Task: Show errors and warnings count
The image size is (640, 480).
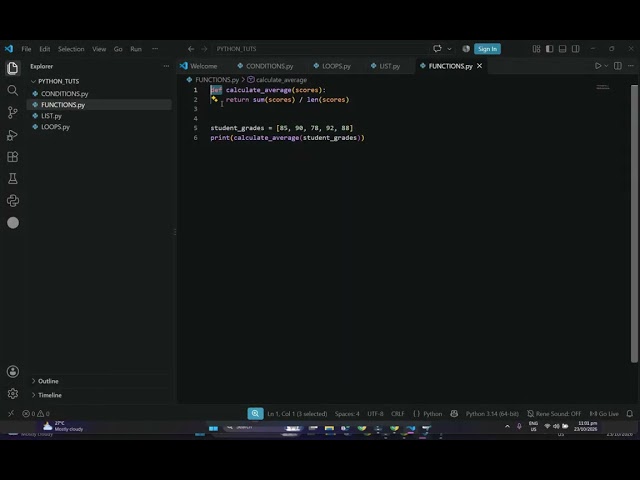Action: click(36, 413)
